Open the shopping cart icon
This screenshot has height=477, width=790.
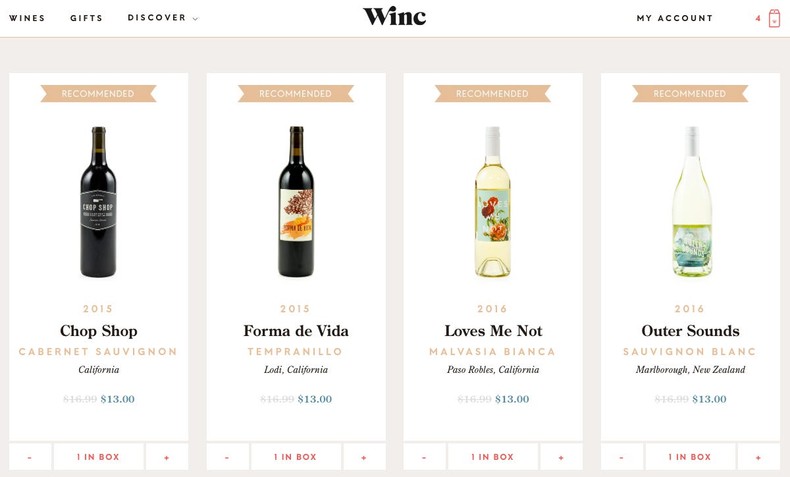[x=773, y=19]
